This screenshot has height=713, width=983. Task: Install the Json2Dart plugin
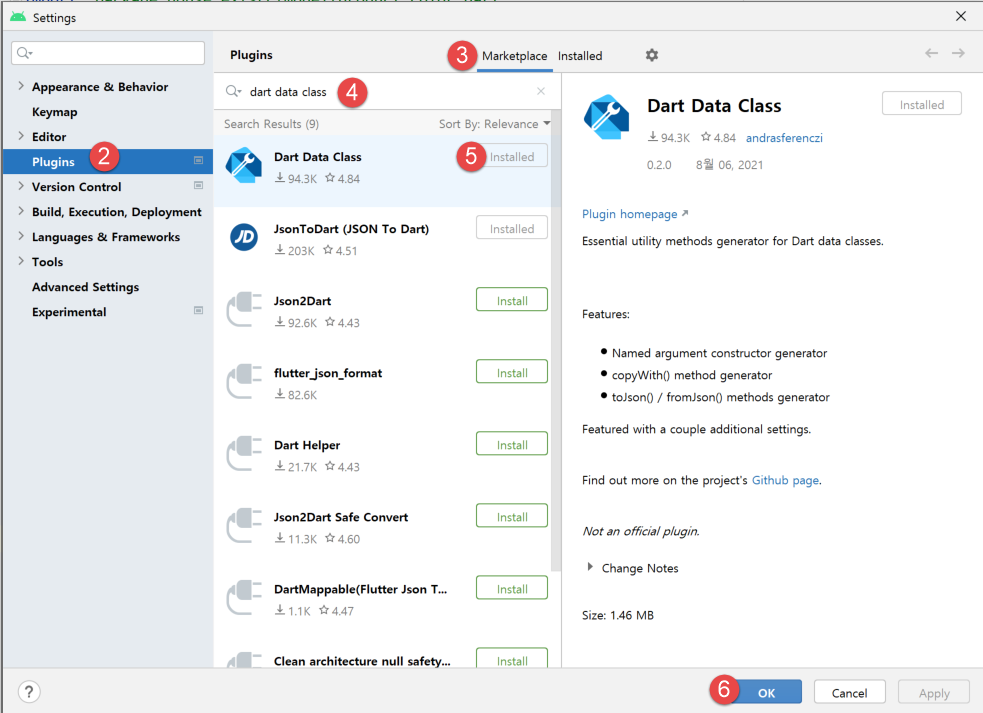512,300
